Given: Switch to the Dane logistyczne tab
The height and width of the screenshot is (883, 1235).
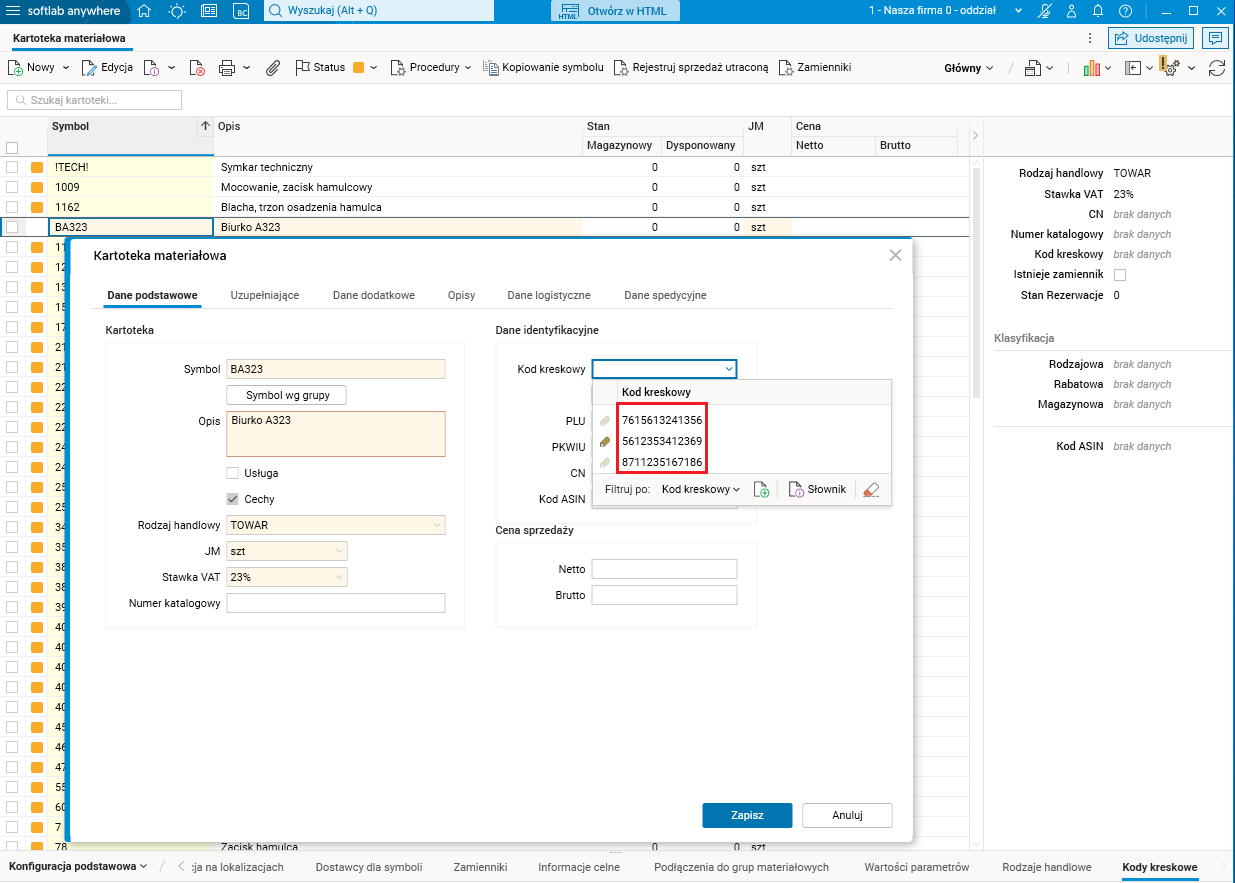Looking at the screenshot, I should tap(548, 296).
